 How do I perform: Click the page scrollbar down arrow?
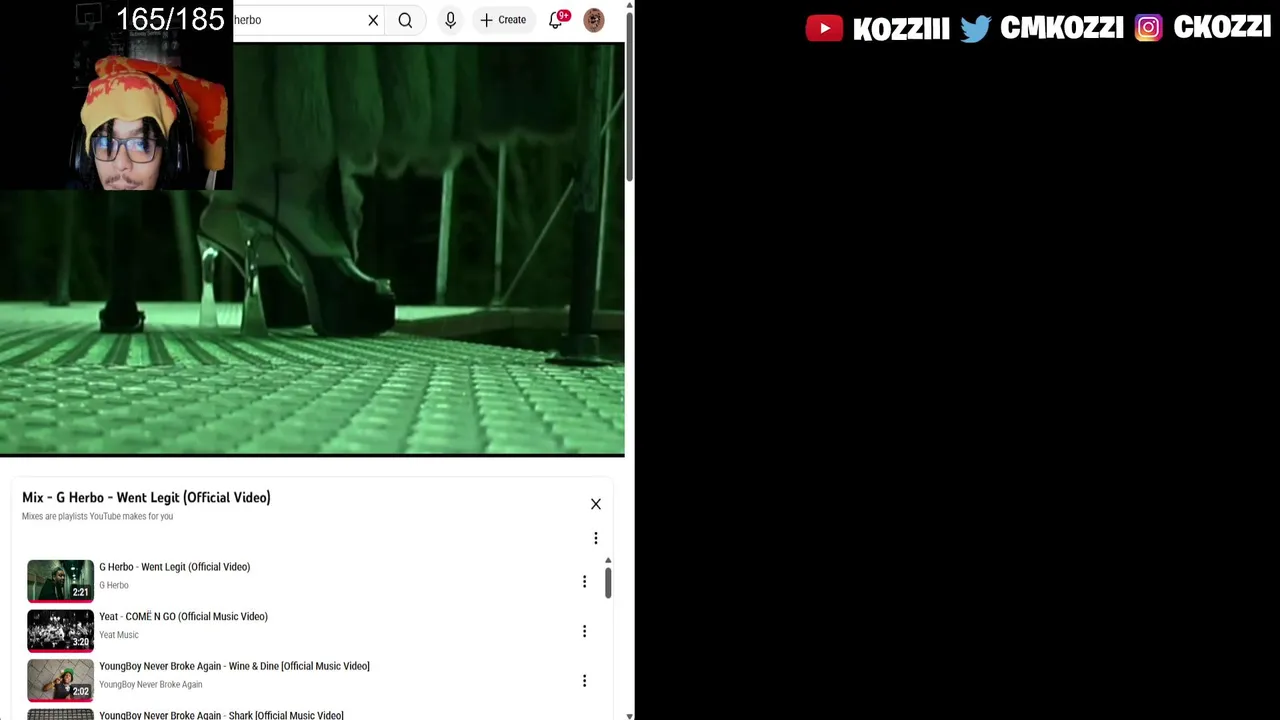coord(629,715)
